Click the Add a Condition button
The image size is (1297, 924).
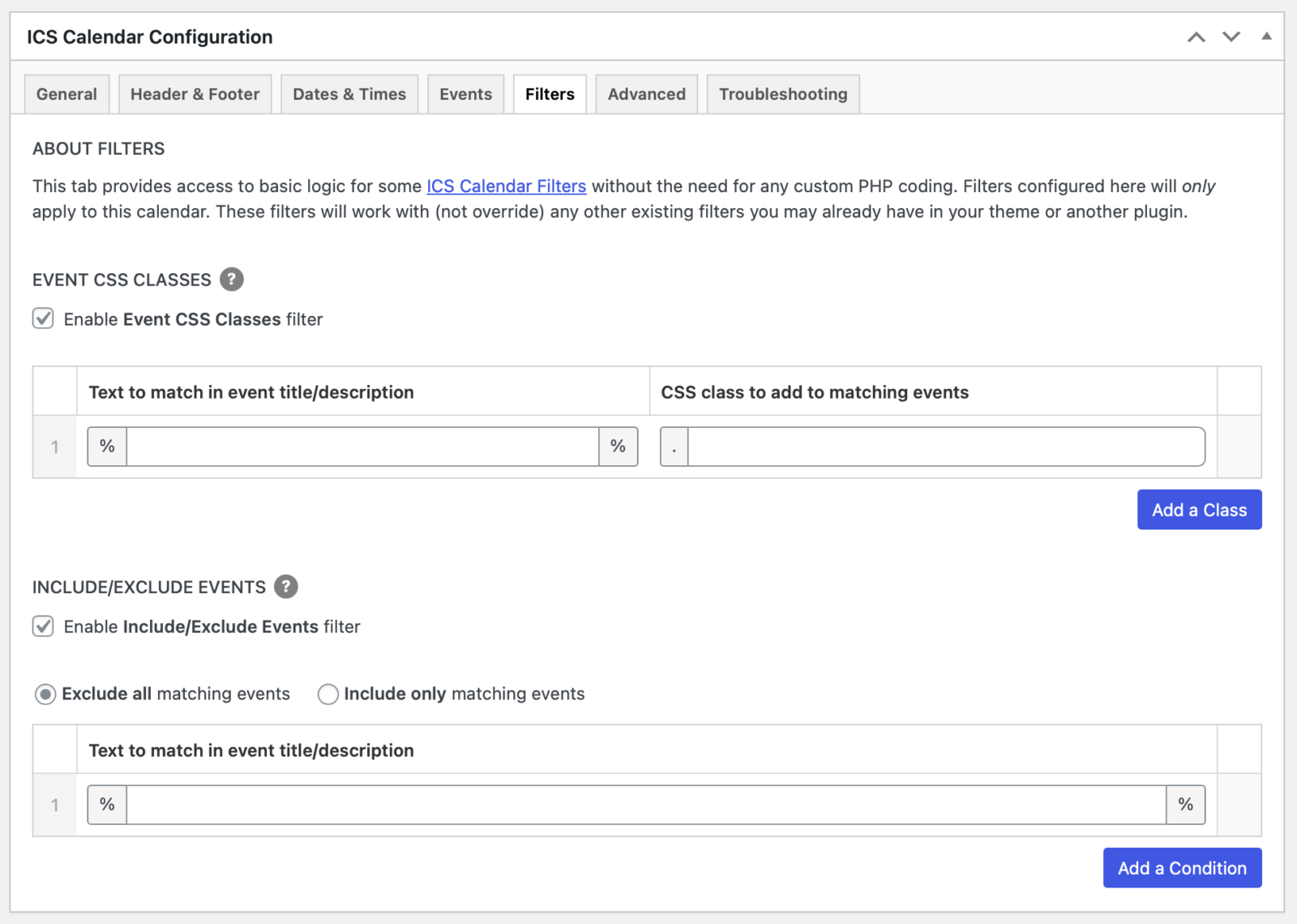pyautogui.click(x=1183, y=868)
